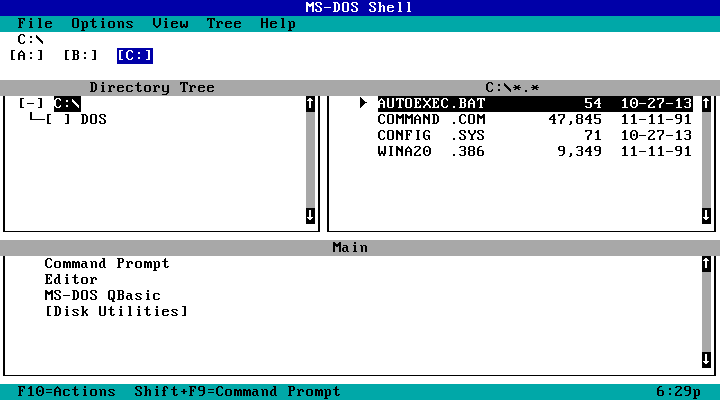This screenshot has width=720, height=400.
Task: Select drive A:
Action: pyautogui.click(x=27, y=56)
